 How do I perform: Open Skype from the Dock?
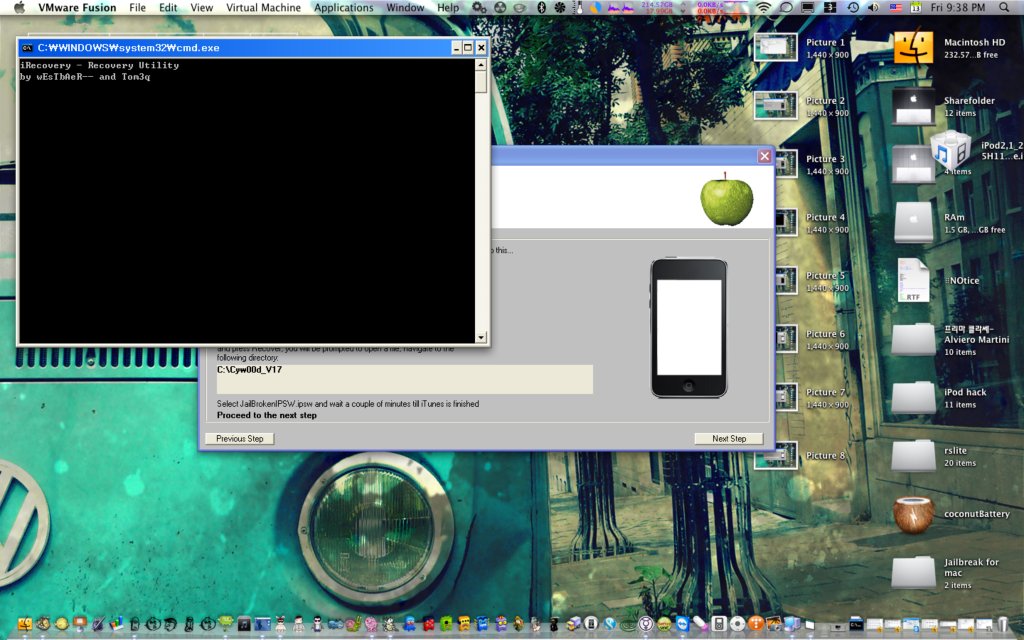click(610, 624)
